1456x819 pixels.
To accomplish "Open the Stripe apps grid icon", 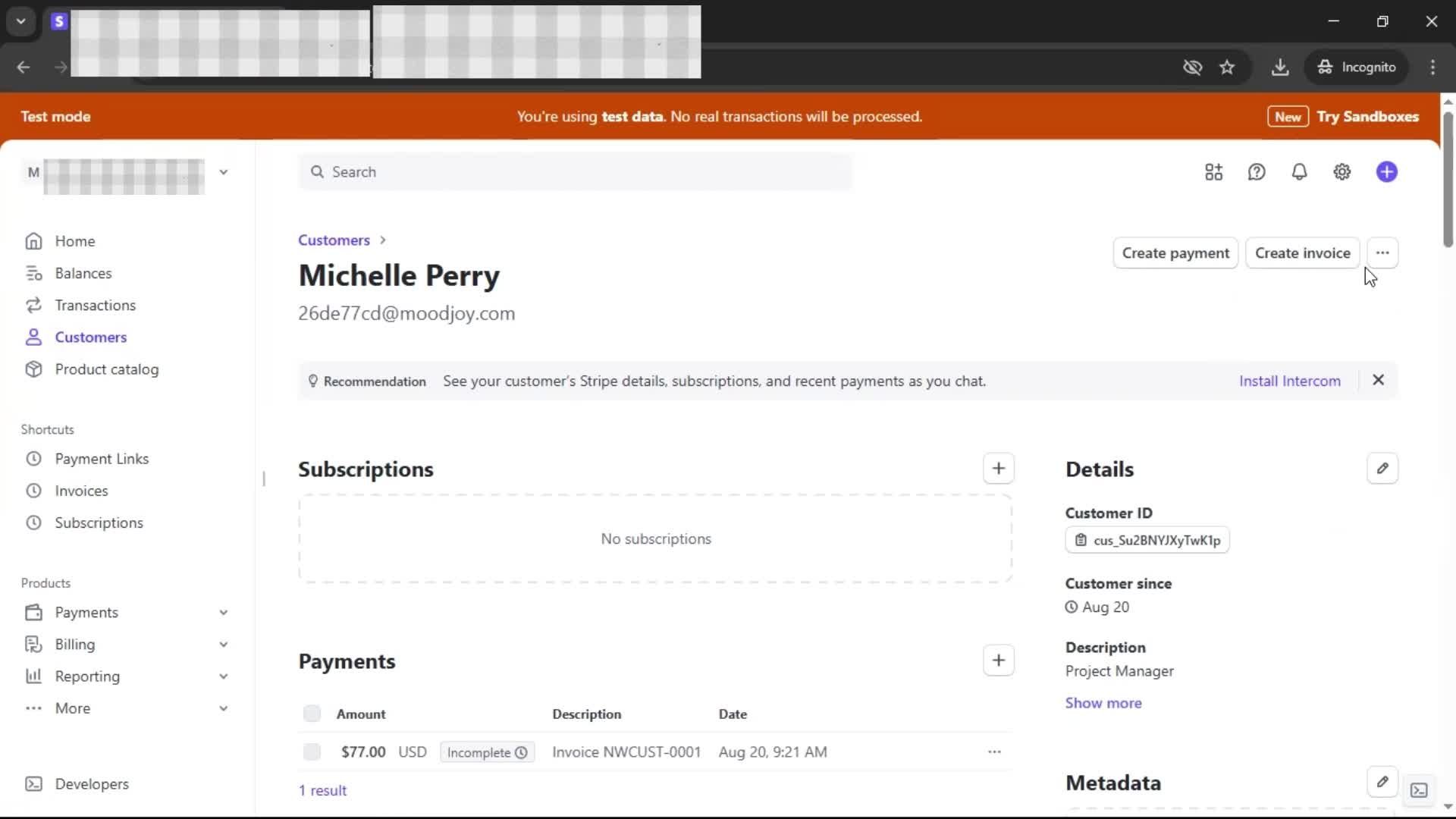I will tap(1213, 172).
